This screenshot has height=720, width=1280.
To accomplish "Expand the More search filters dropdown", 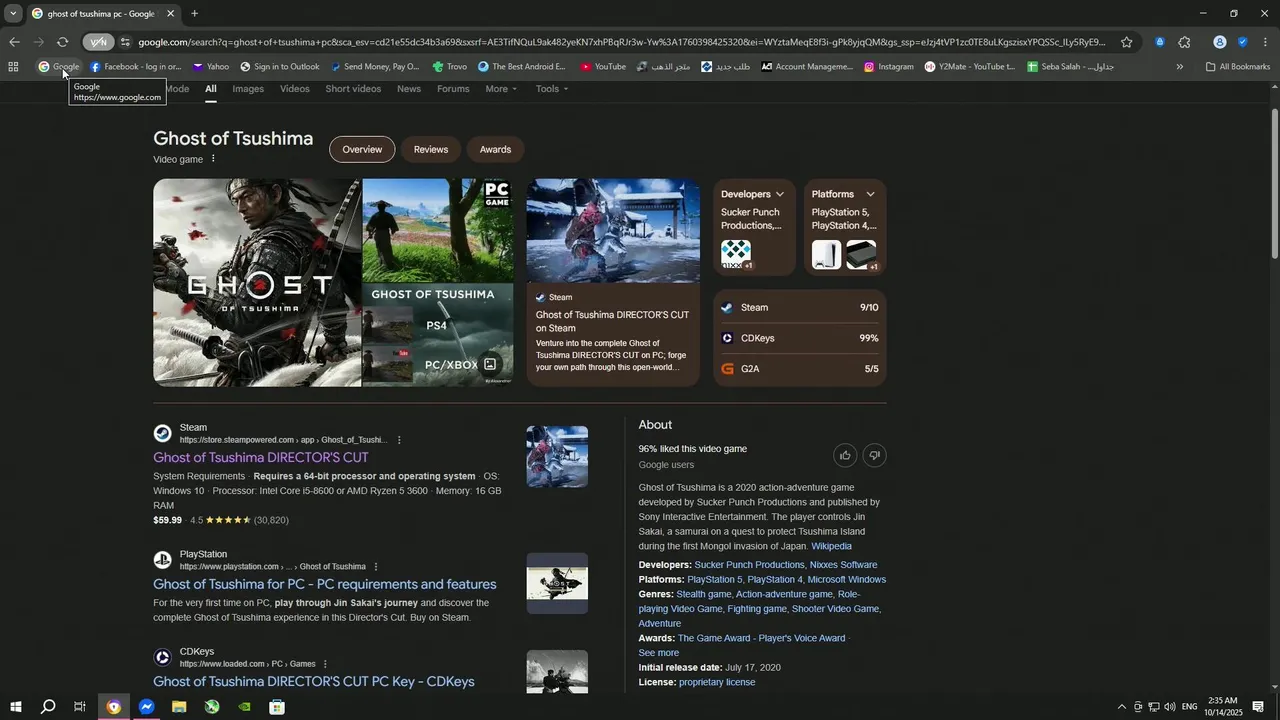I will pos(501,89).
